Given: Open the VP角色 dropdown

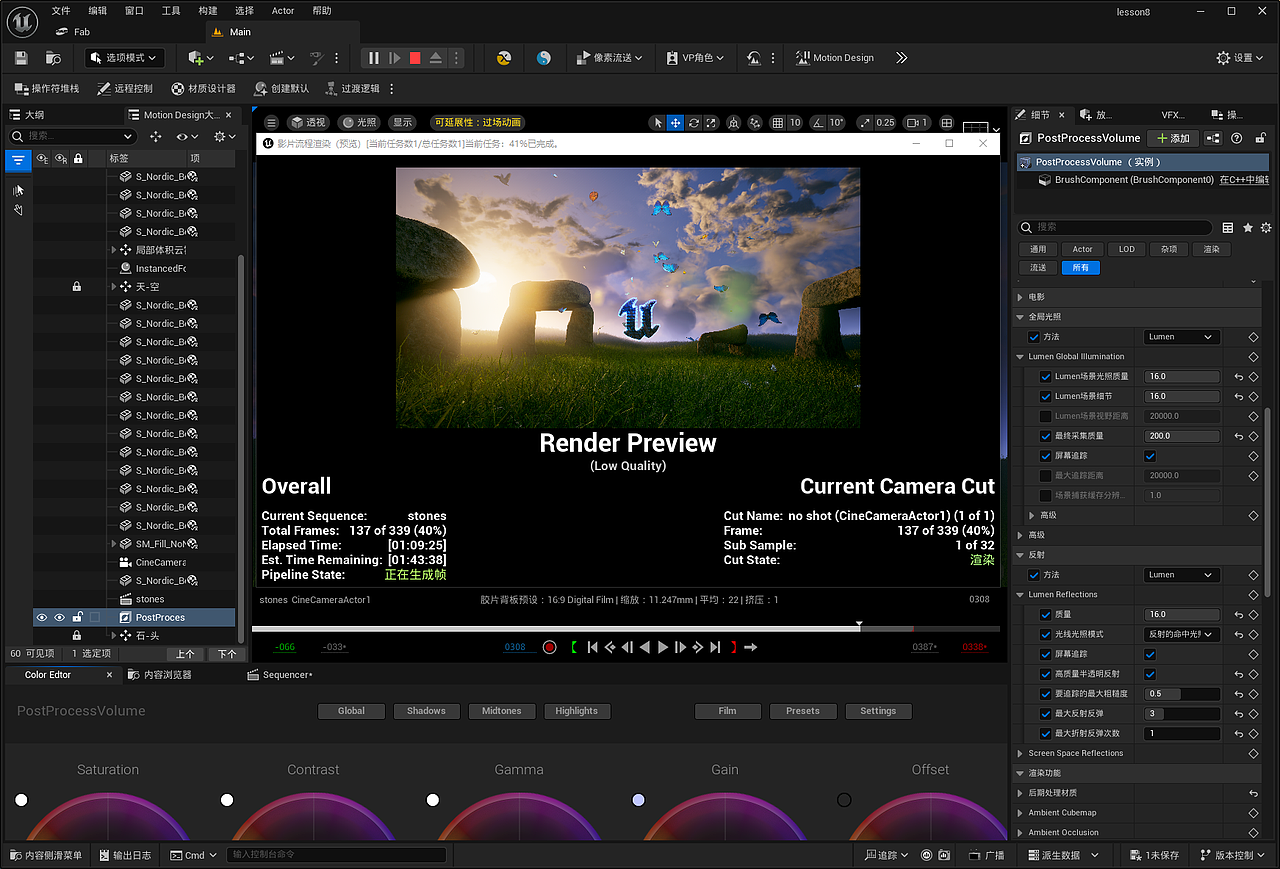Looking at the screenshot, I should click(694, 58).
